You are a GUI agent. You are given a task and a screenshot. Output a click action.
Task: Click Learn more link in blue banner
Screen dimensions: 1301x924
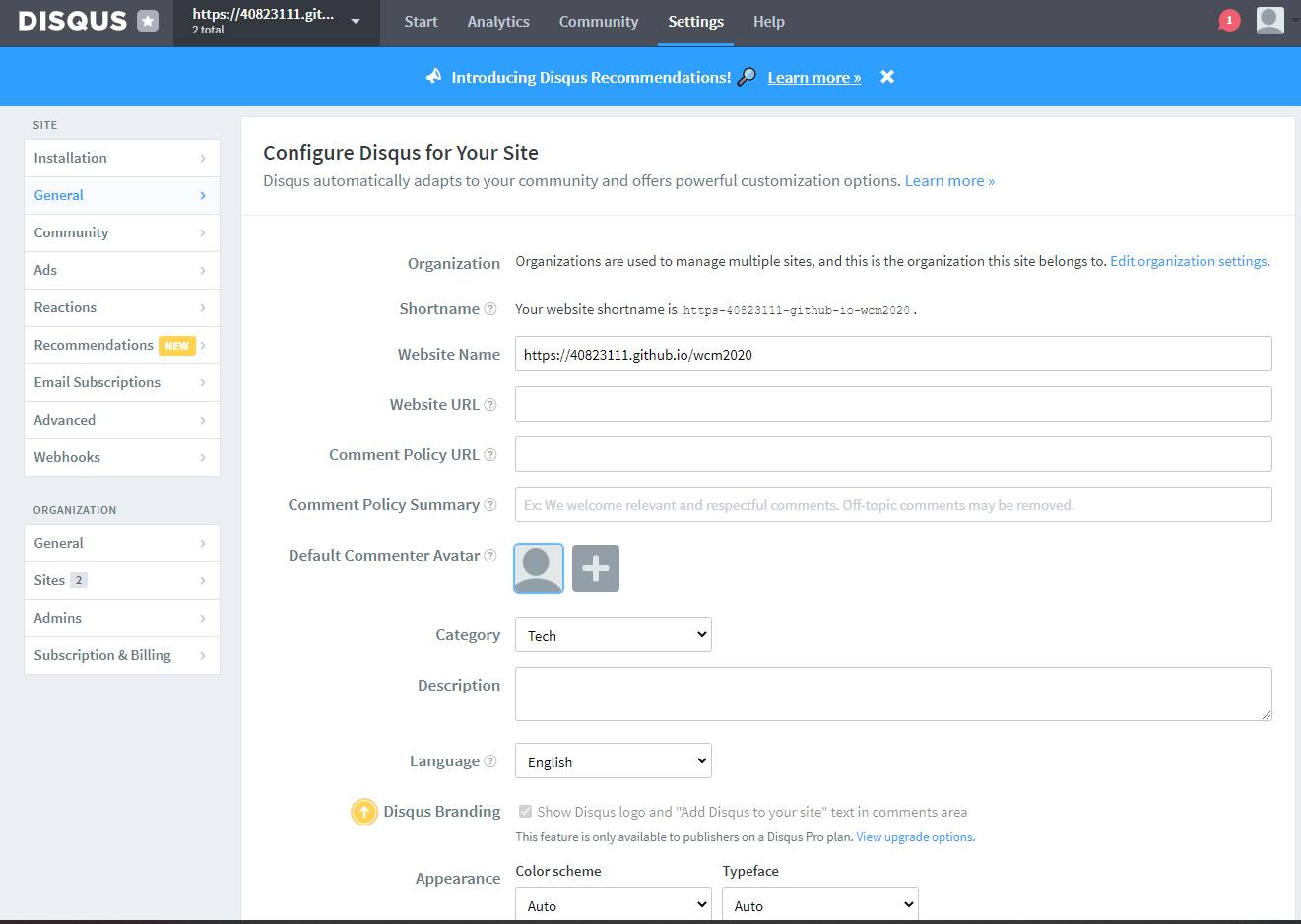[814, 77]
